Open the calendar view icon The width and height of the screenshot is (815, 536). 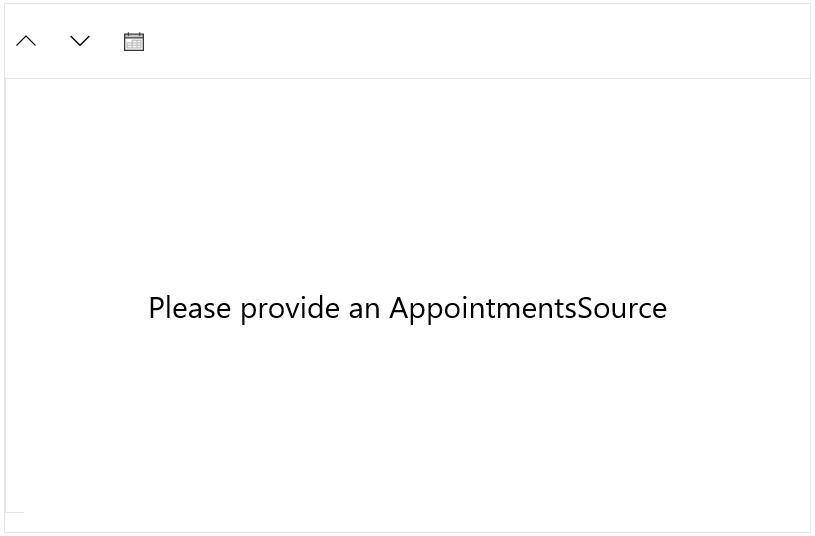[x=134, y=41]
